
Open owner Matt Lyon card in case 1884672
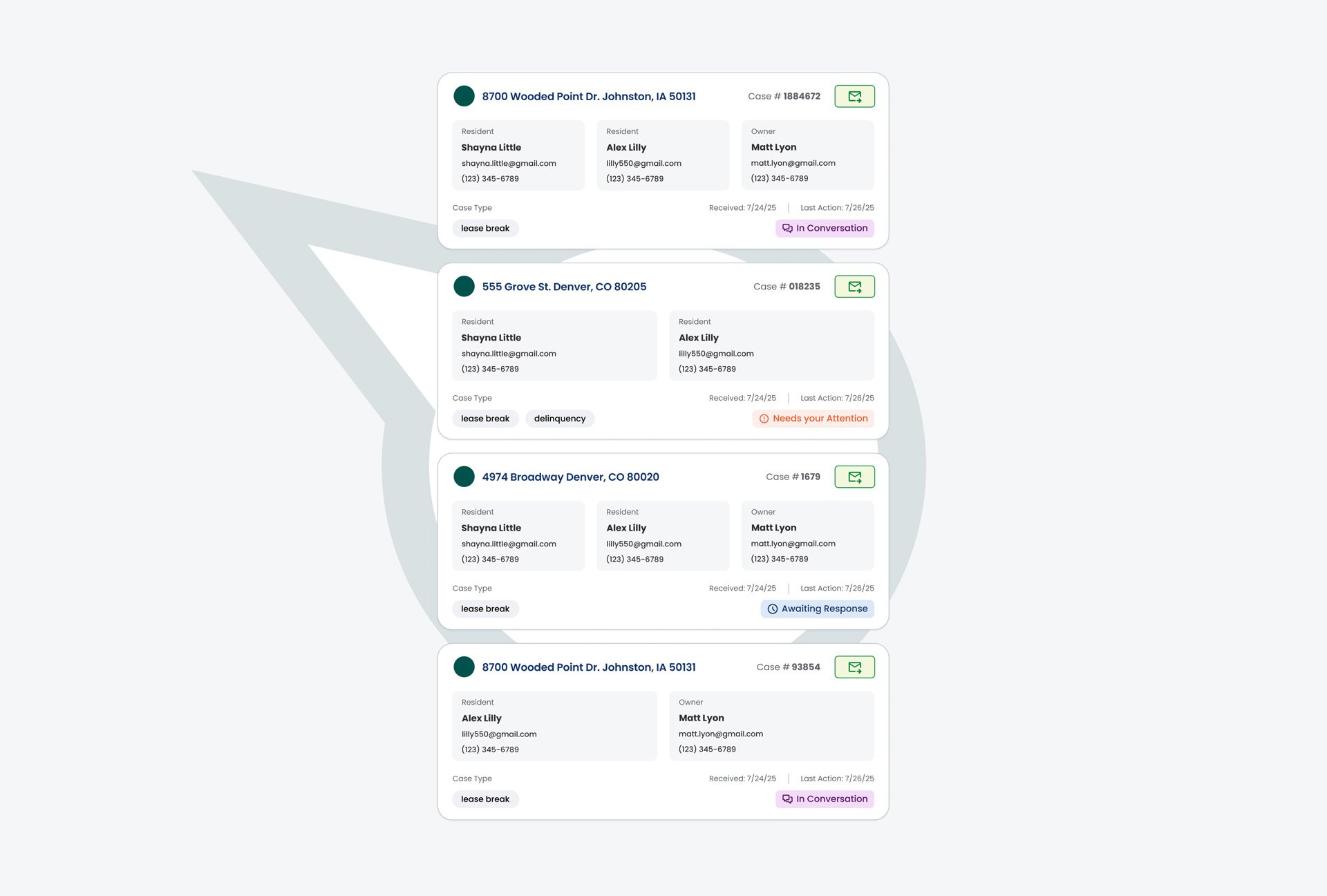click(807, 155)
